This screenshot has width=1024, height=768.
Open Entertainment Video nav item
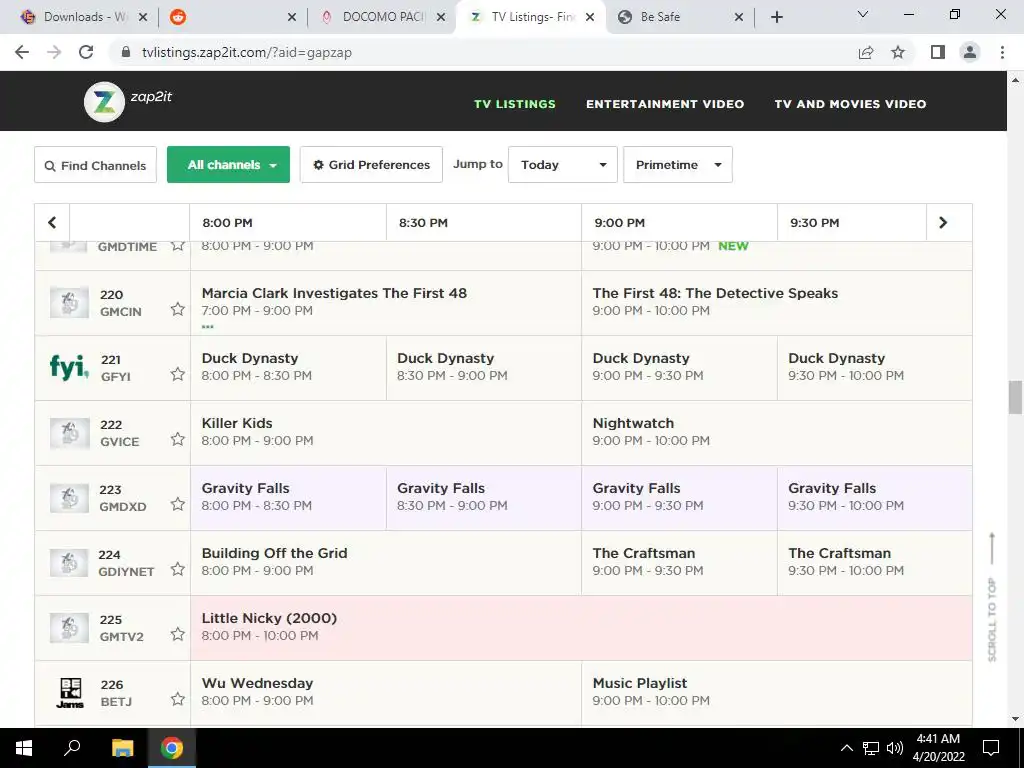665,104
